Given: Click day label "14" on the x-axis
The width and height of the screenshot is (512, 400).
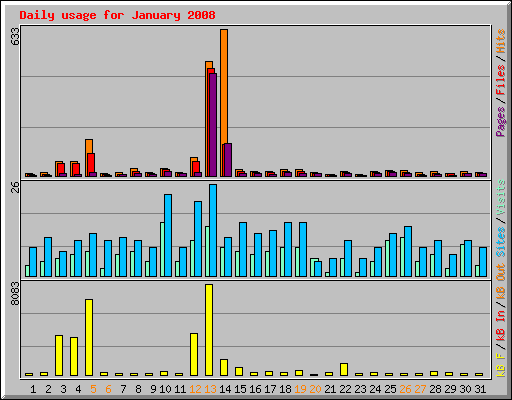Looking at the screenshot, I should click(225, 389).
